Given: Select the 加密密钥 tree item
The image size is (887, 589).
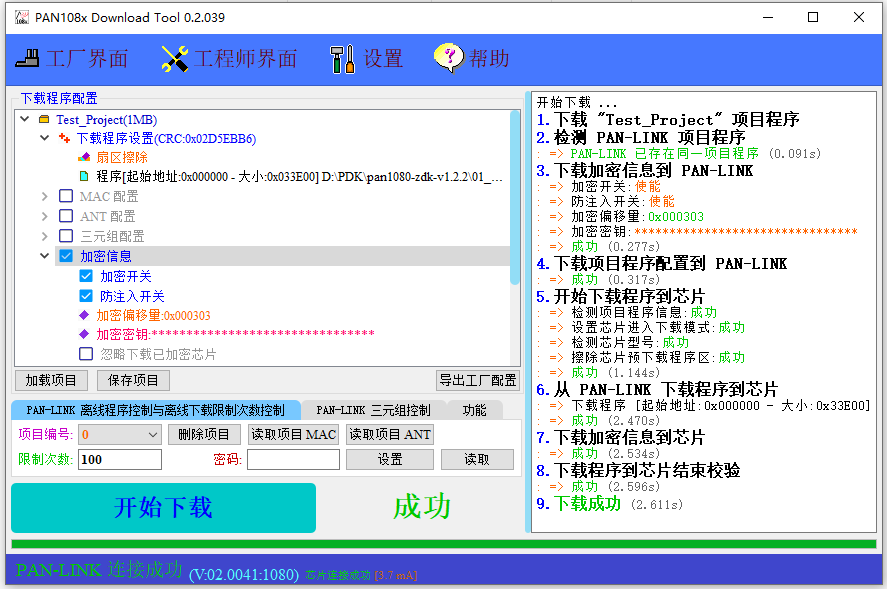Looking at the screenshot, I should click(235, 334).
